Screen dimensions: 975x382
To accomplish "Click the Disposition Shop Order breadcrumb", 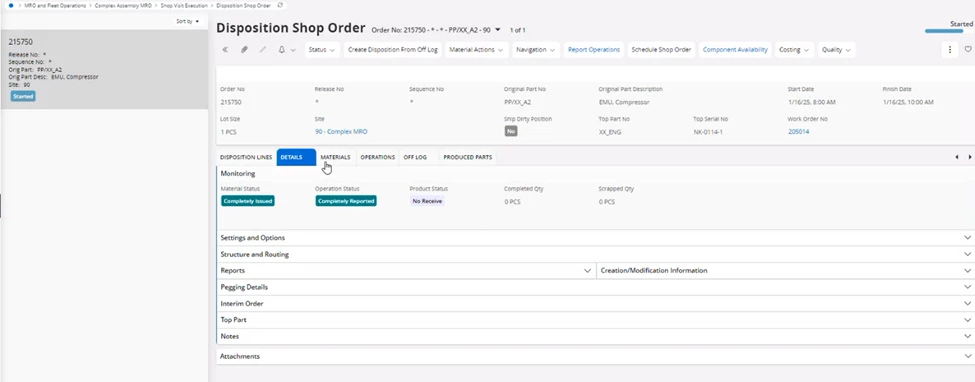I will click(x=244, y=5).
